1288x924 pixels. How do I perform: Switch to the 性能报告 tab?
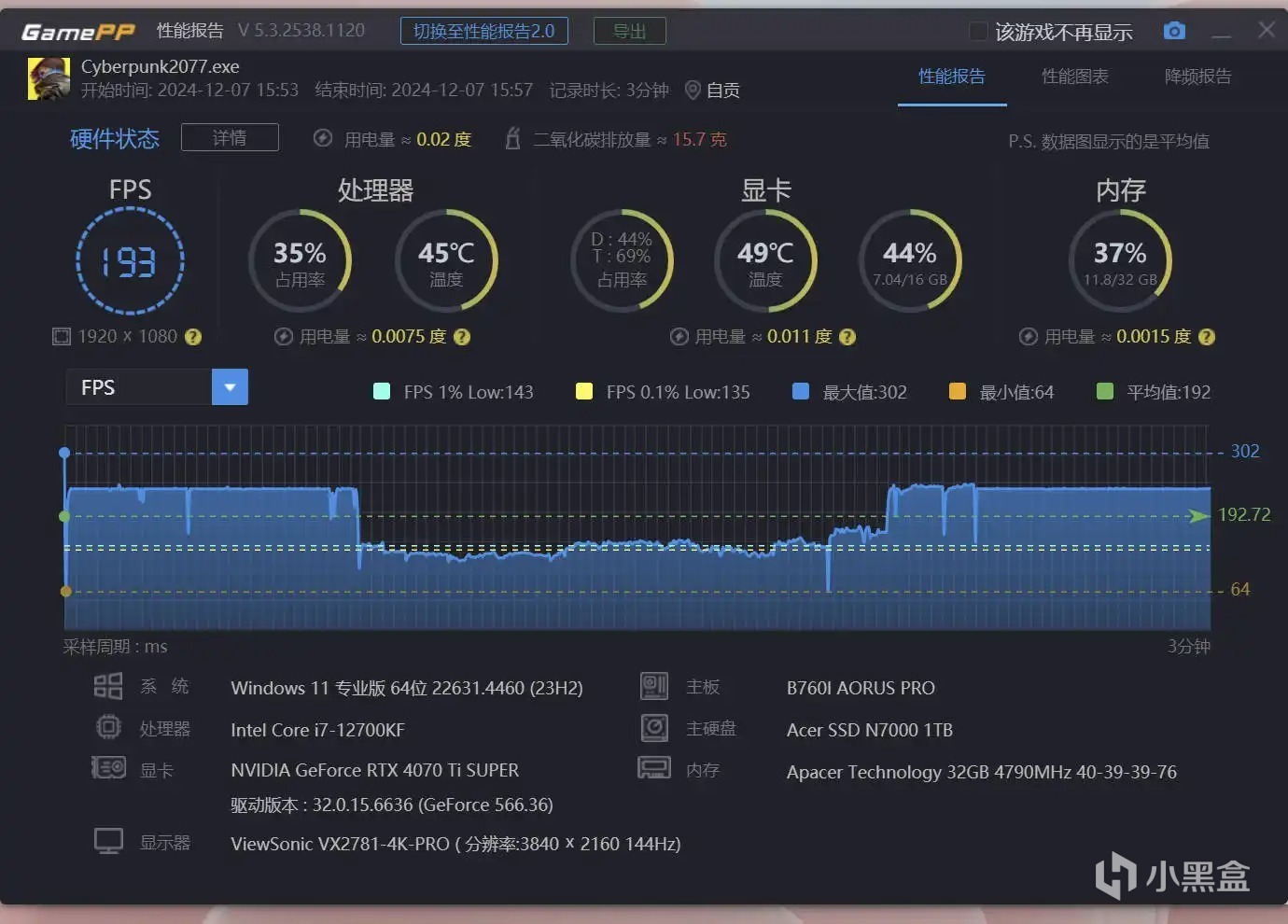pyautogui.click(x=952, y=77)
